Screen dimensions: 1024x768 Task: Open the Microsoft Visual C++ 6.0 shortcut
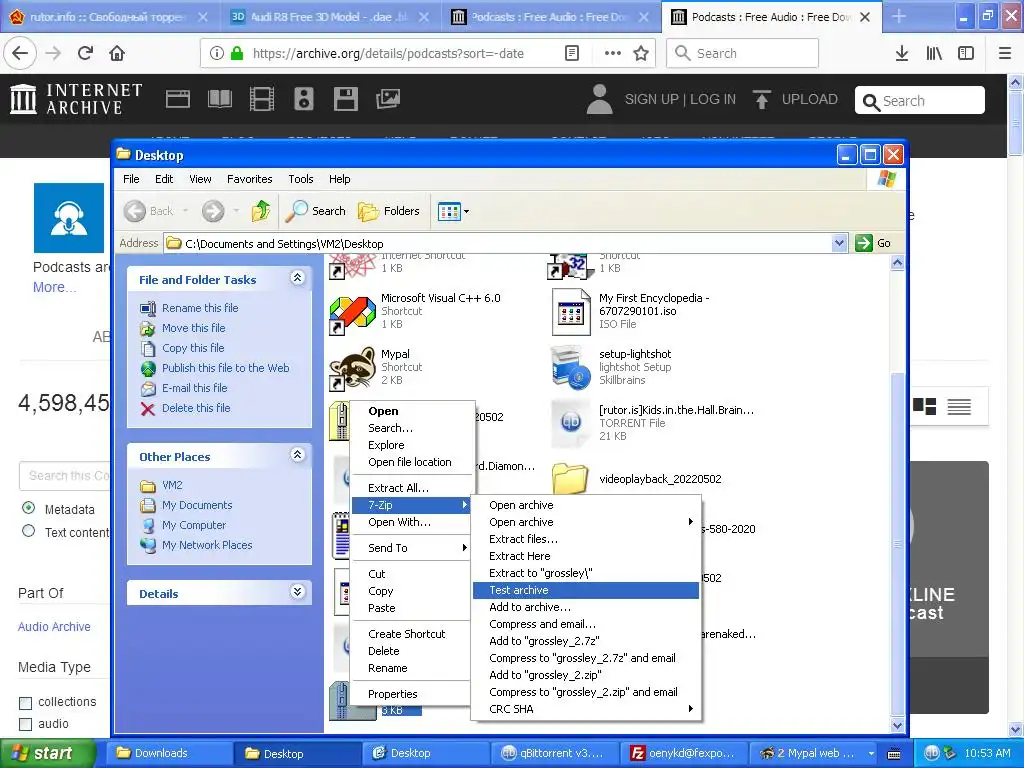coord(352,313)
